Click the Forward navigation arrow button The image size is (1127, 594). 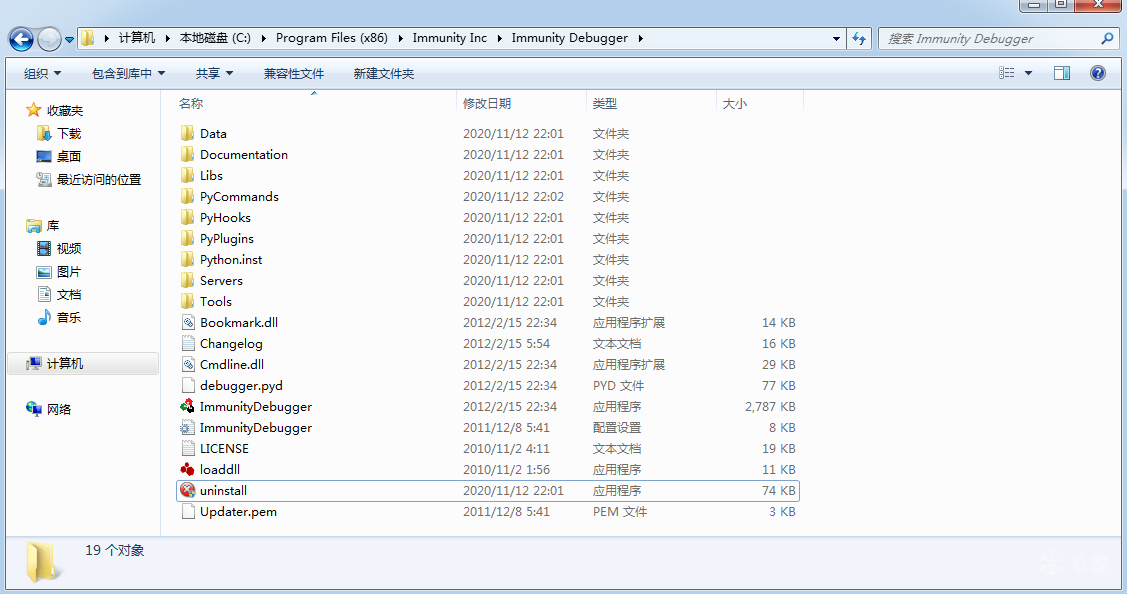click(49, 39)
